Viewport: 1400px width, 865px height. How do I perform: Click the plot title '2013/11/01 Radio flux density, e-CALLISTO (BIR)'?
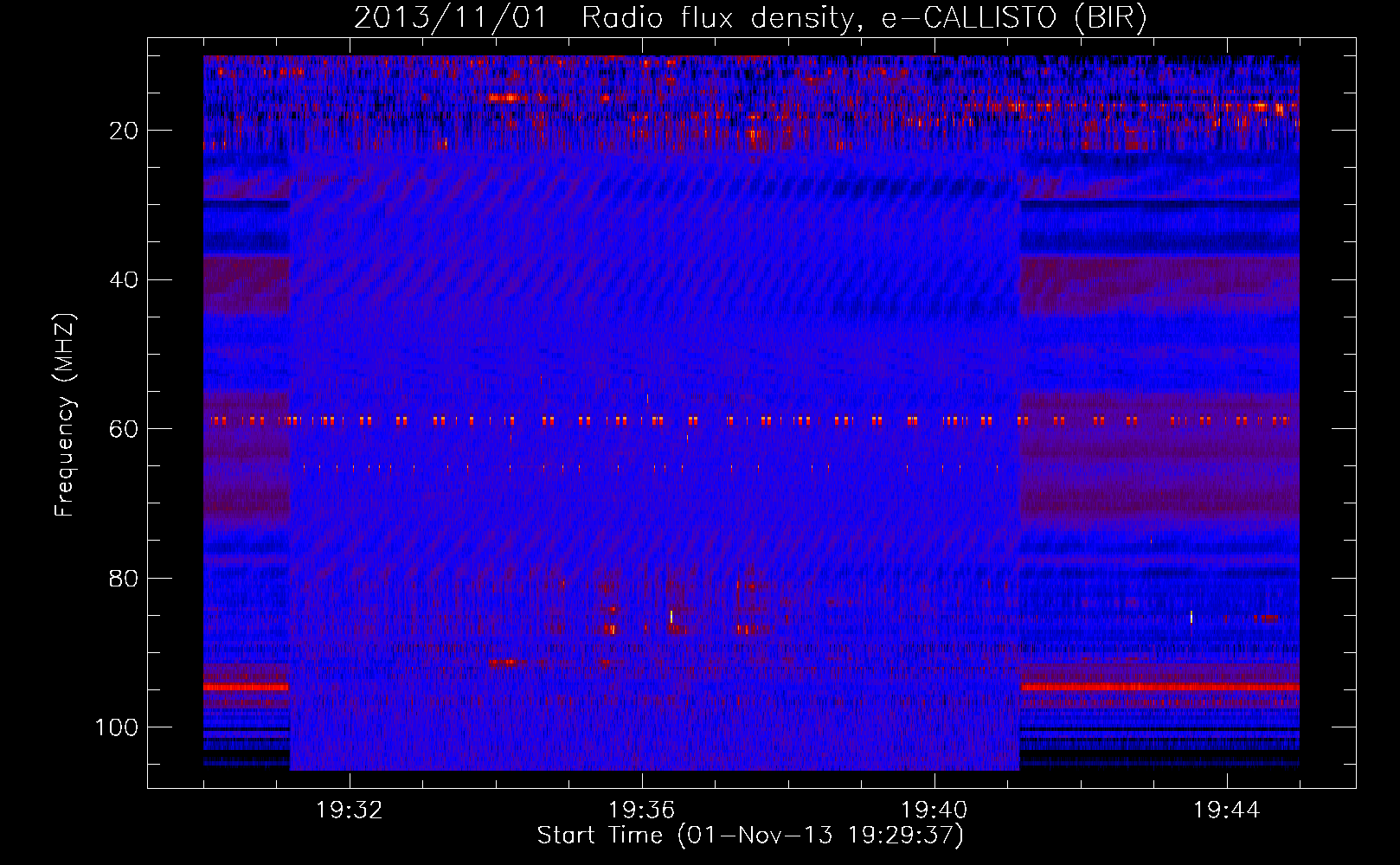pyautogui.click(x=750, y=18)
